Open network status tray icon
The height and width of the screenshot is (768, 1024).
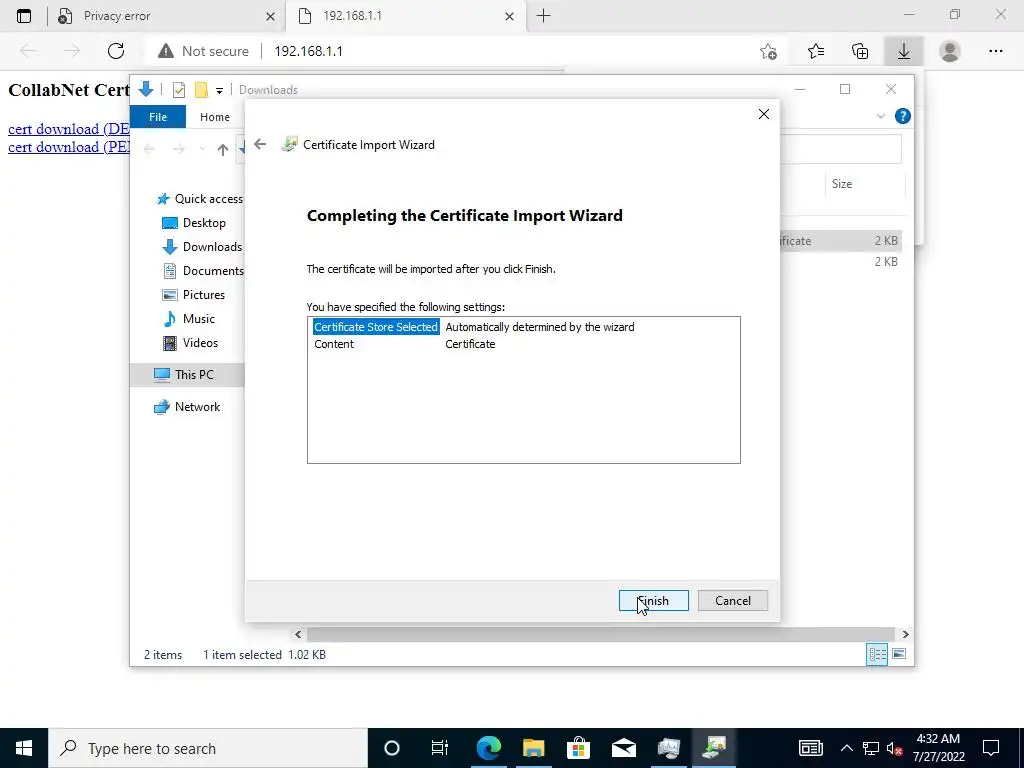click(x=871, y=748)
